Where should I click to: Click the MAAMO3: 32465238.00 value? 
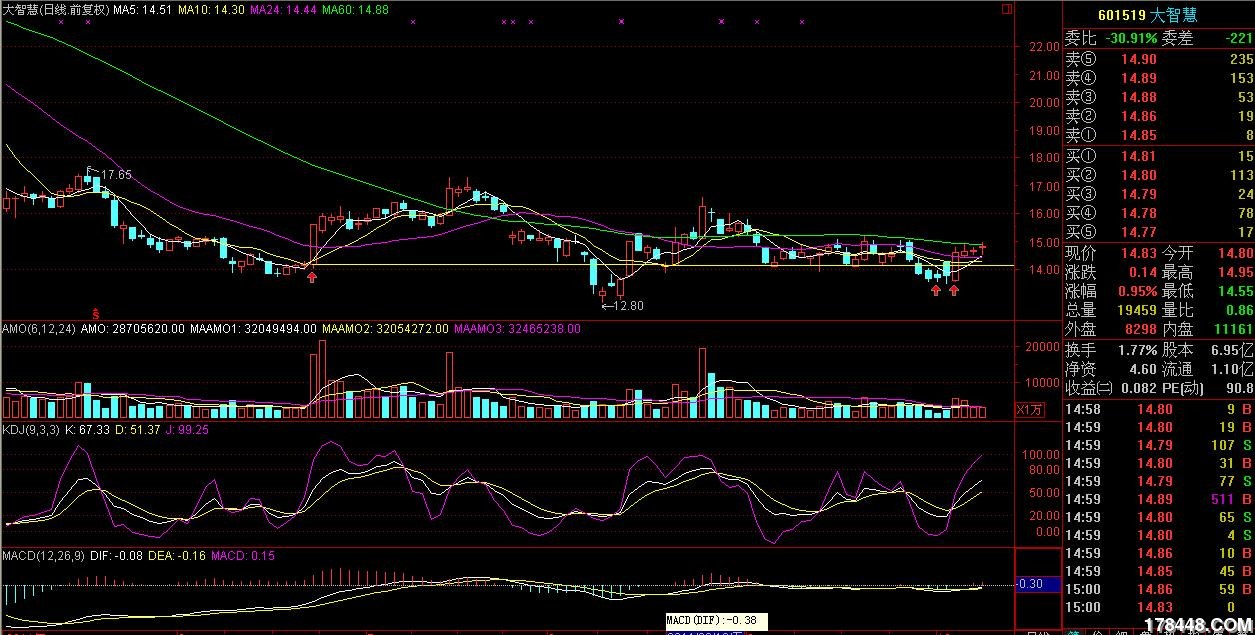click(x=518, y=328)
